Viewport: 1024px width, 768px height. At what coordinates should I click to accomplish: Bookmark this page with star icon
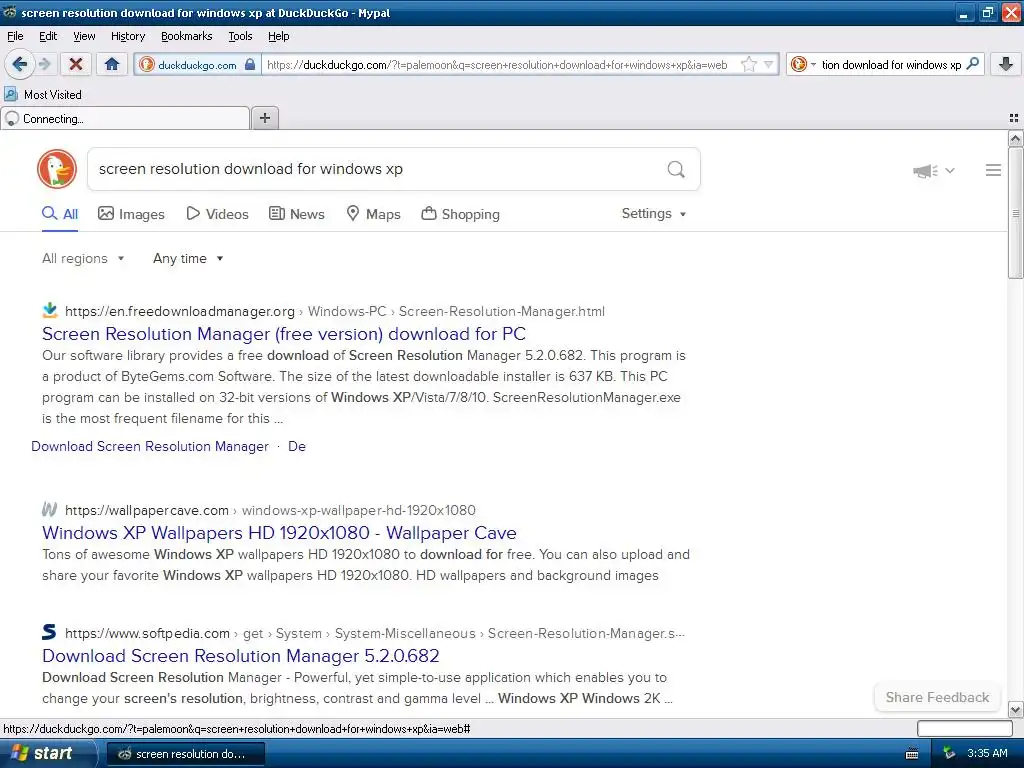pyautogui.click(x=749, y=64)
